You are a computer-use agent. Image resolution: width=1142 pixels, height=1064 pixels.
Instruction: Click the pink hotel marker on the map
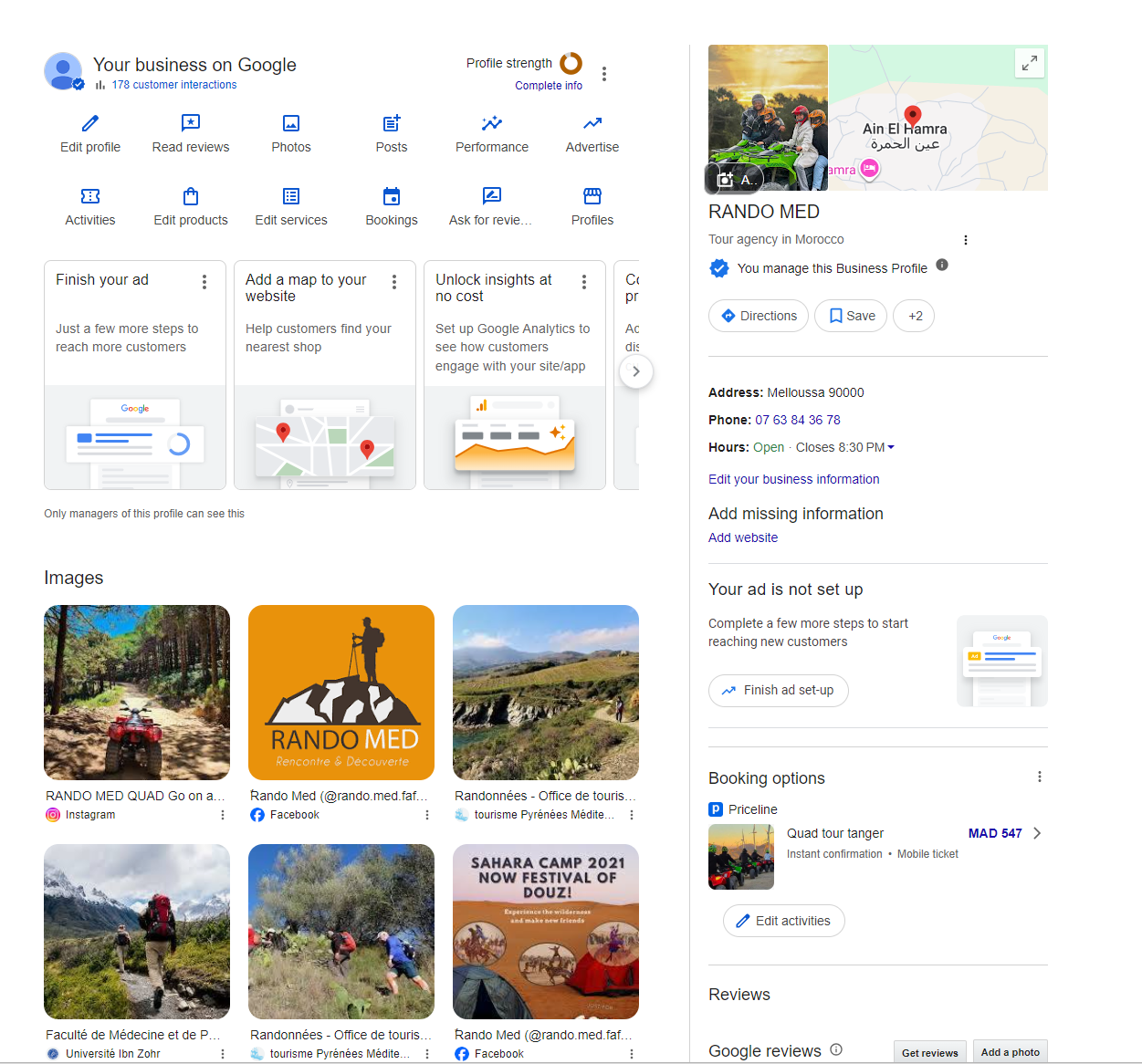pos(870,169)
